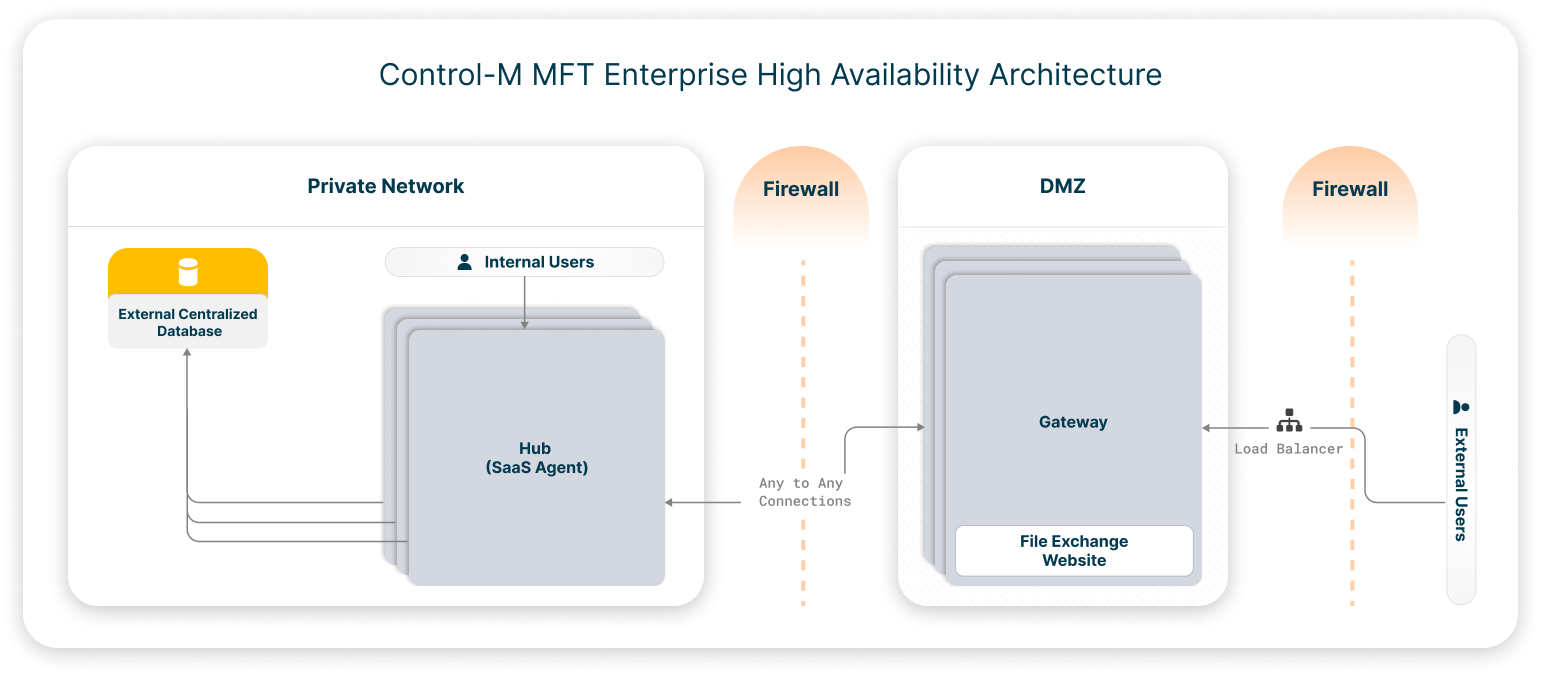
Task: Click the Control-M MFT Enterprise diagram title
Action: tap(770, 75)
